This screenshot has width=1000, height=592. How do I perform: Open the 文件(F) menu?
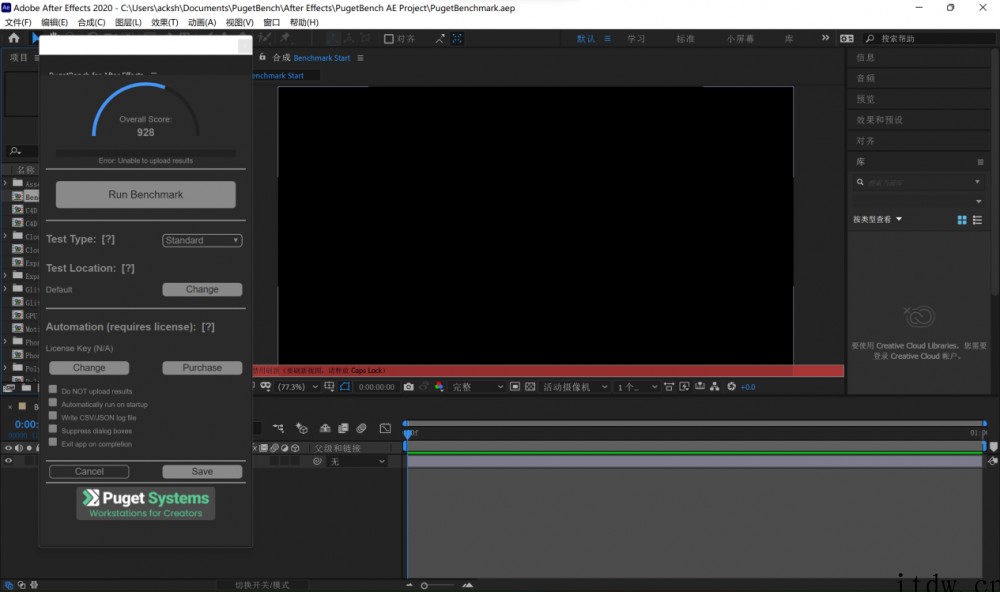pos(18,22)
